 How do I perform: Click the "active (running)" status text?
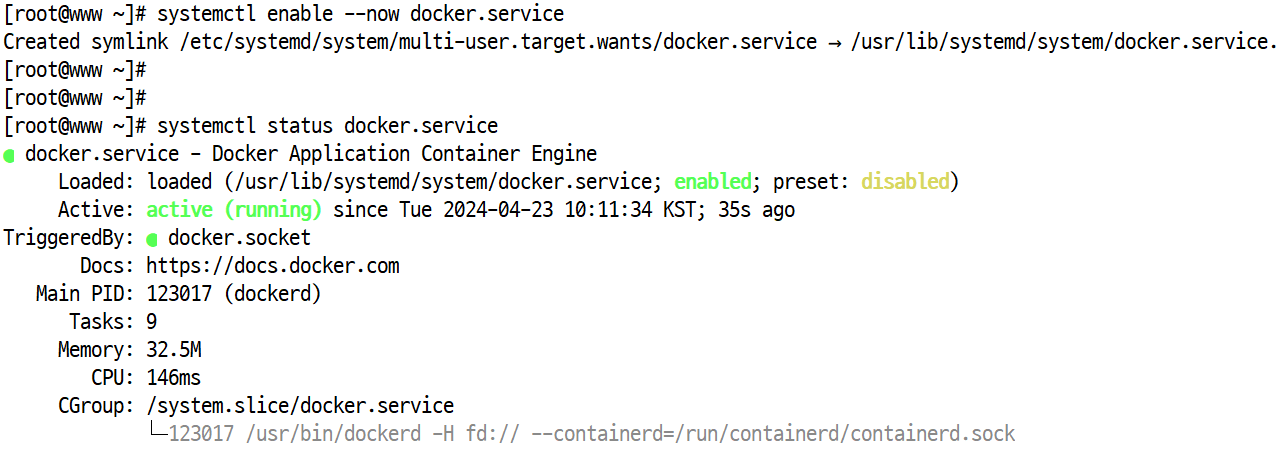(234, 210)
